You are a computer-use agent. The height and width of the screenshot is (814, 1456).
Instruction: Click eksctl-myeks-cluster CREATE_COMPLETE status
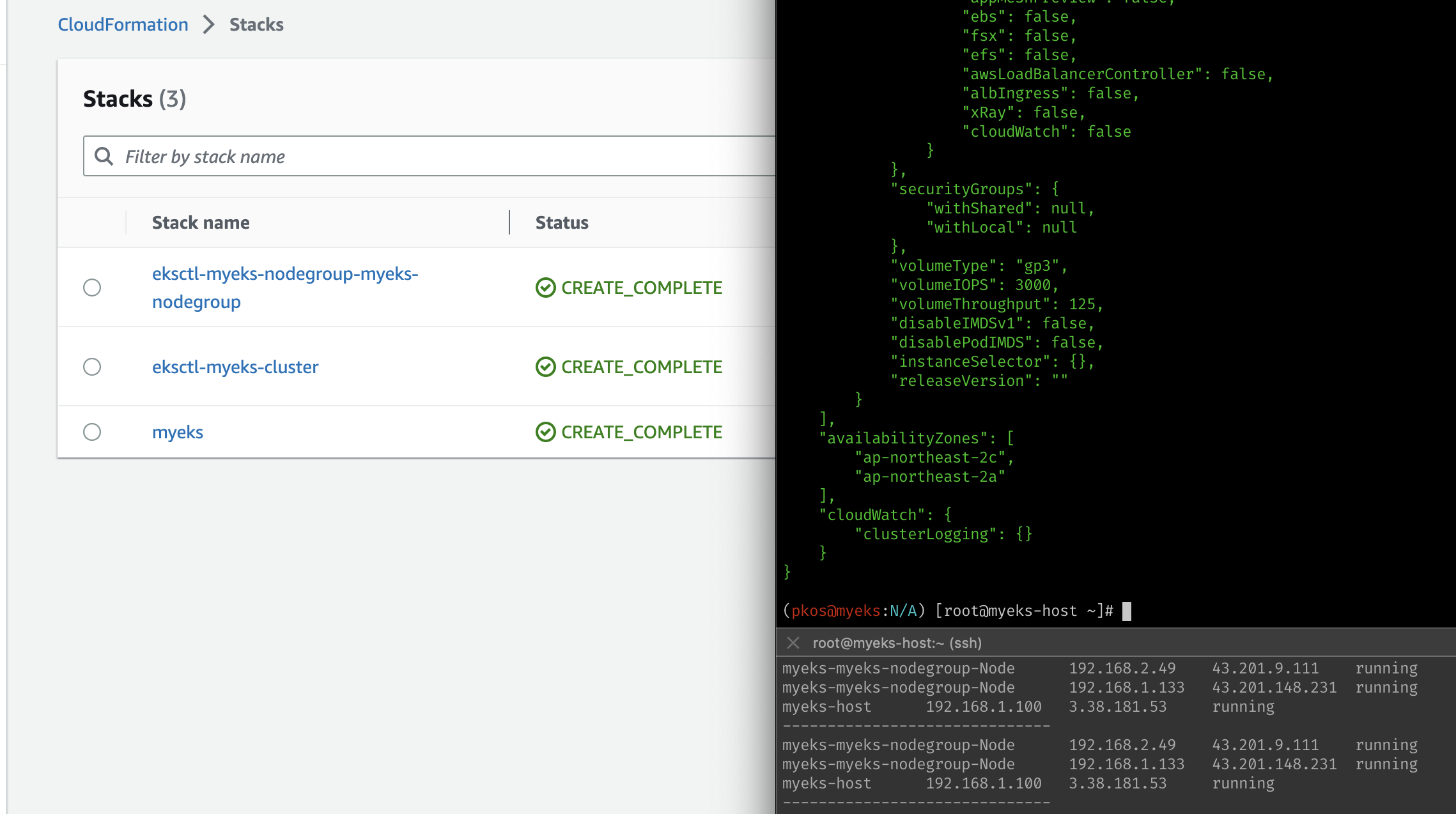coord(629,367)
